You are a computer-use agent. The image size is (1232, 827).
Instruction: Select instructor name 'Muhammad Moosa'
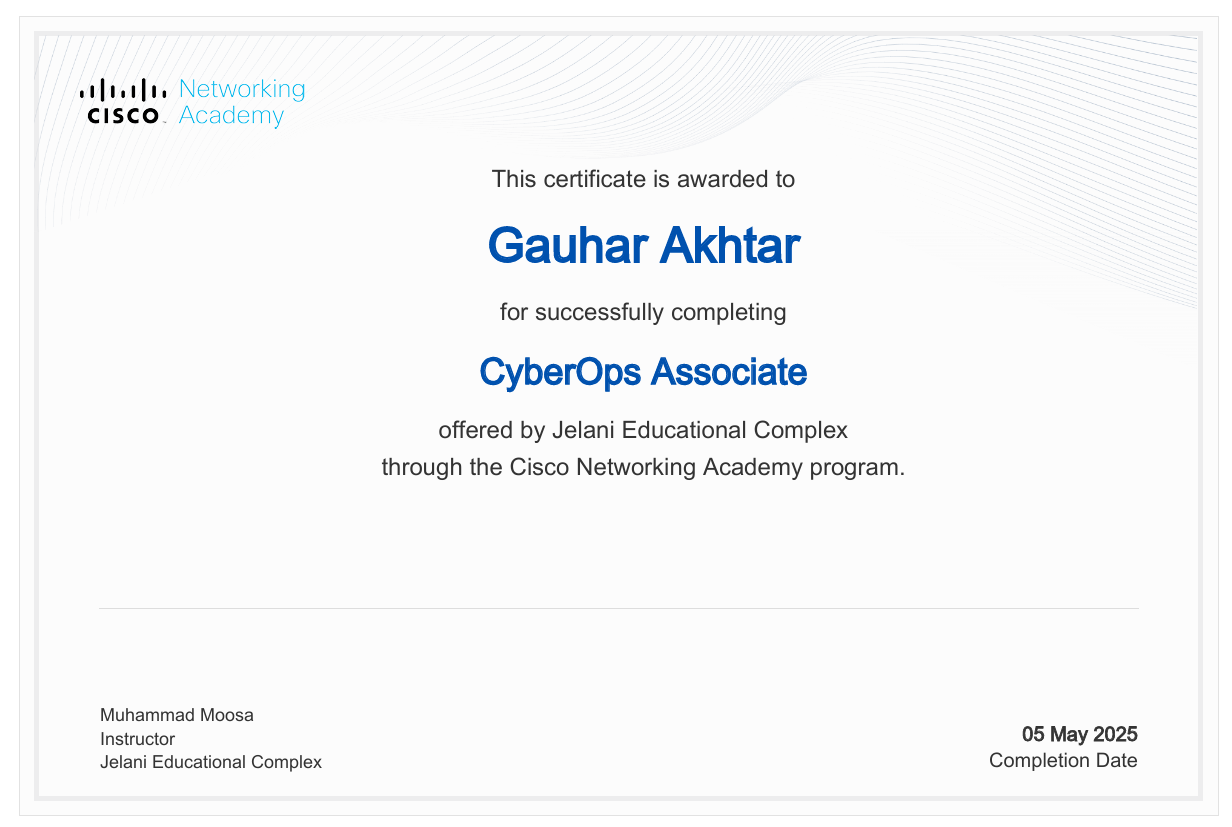[x=177, y=715]
